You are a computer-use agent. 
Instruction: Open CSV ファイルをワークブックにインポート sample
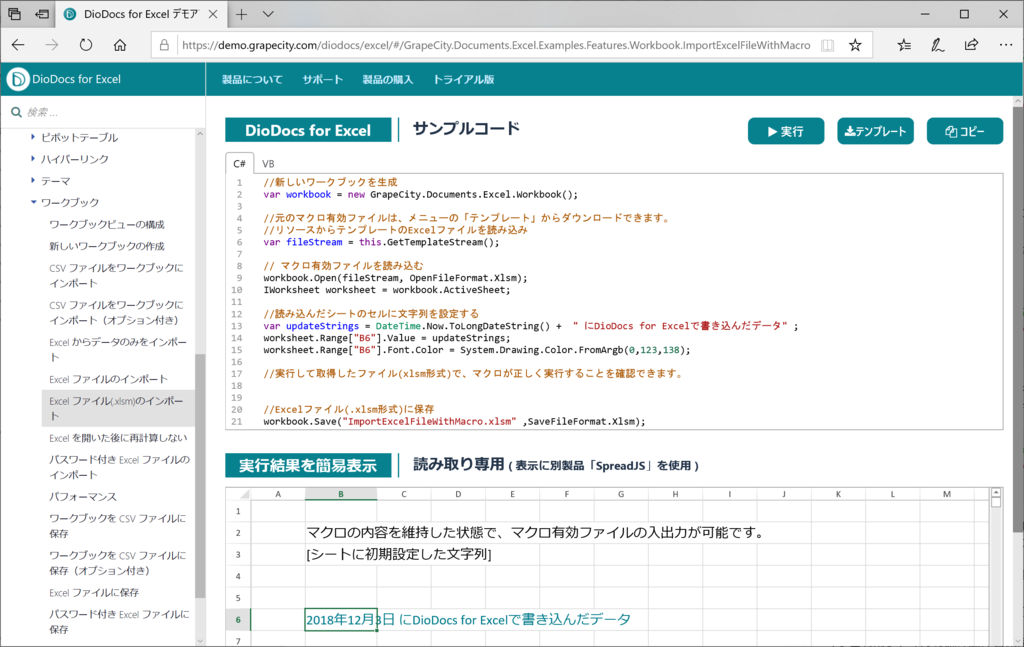click(116, 276)
